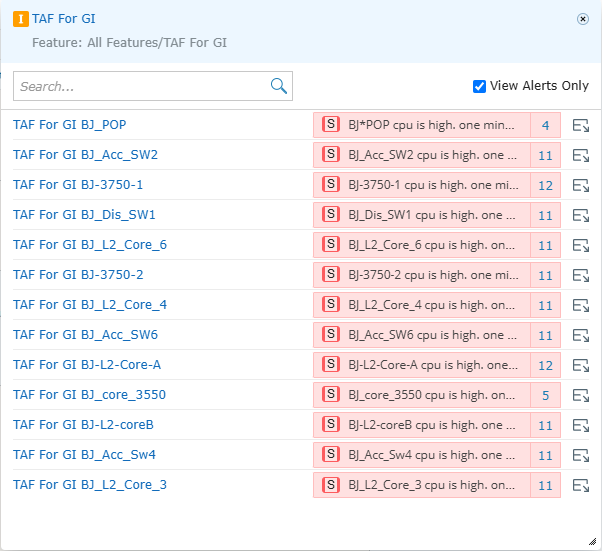Click S status icon in BJ-L2-Core-A alert

point(331,364)
